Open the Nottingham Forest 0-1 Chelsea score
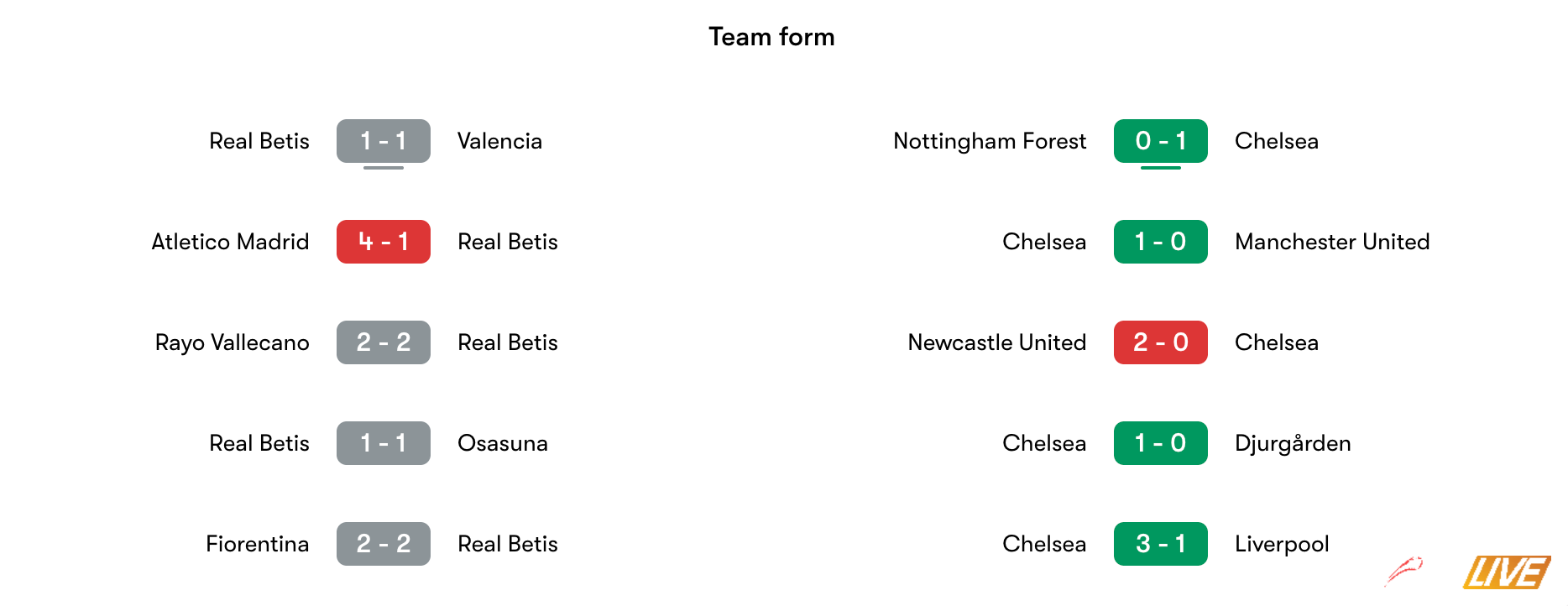The height and width of the screenshot is (606, 1568). pyautogui.click(x=1161, y=141)
